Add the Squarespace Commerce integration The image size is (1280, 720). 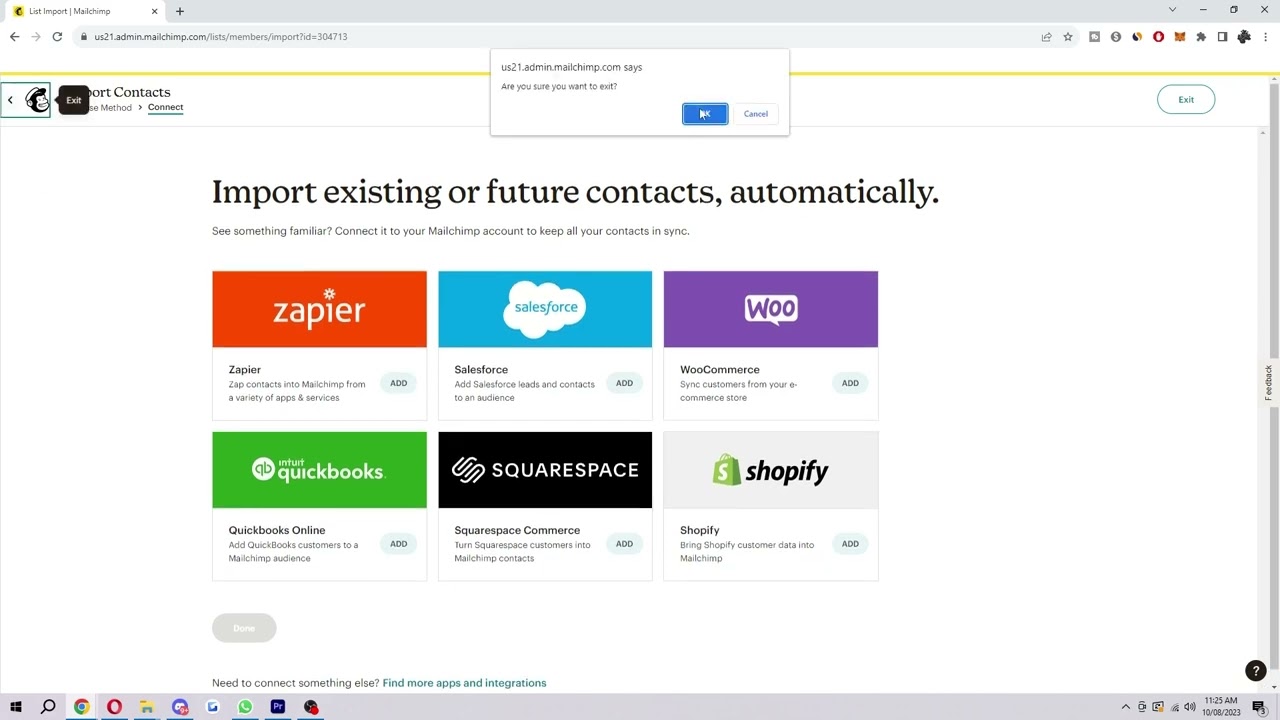tap(624, 544)
